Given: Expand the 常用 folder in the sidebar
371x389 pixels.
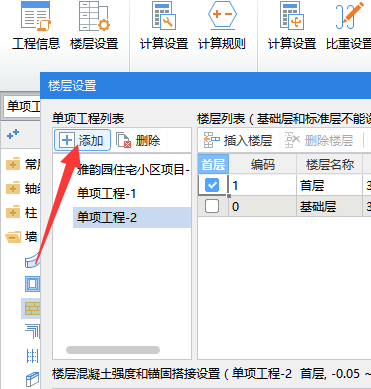Looking at the screenshot, I should 13,165.
